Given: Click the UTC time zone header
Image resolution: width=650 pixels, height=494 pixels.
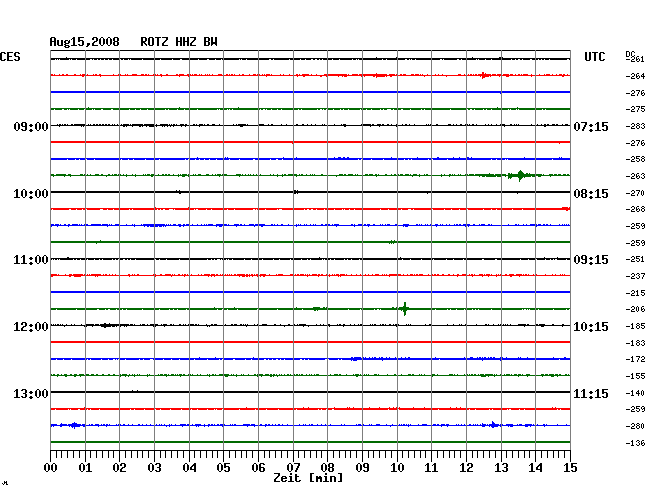Looking at the screenshot, I should tap(594, 57).
